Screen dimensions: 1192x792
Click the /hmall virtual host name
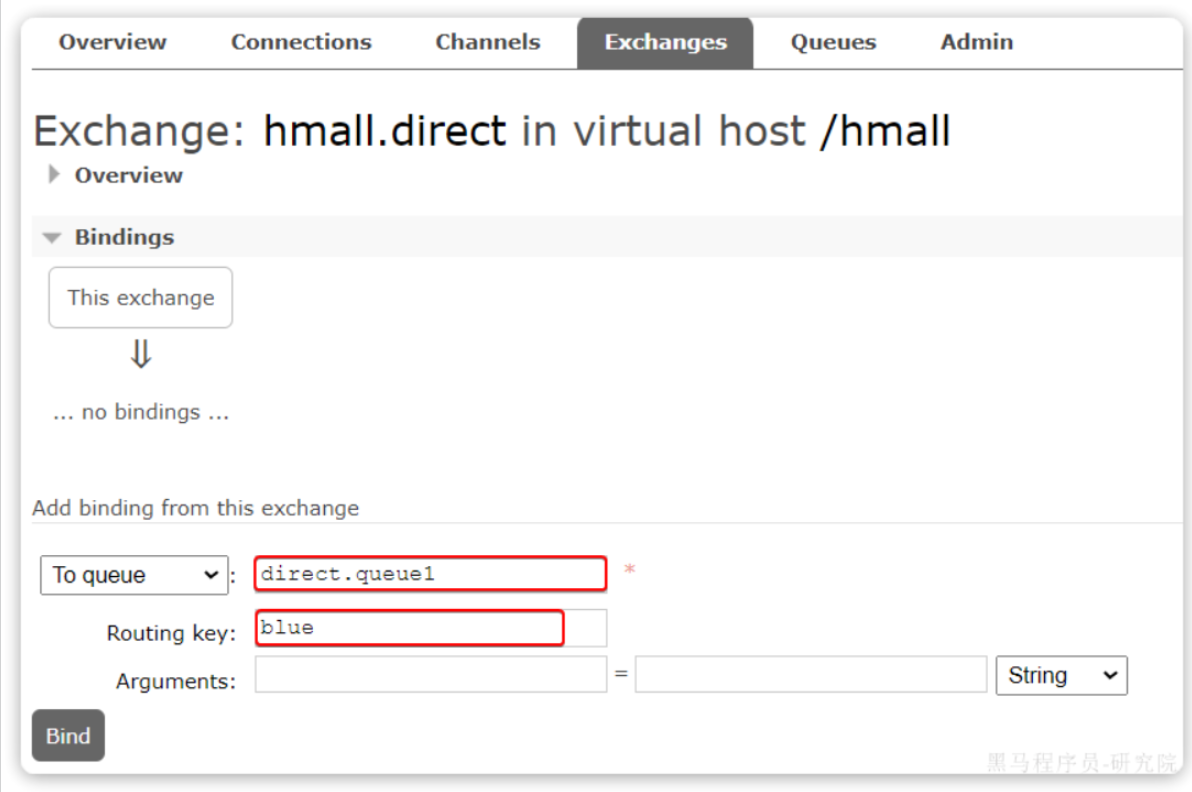coord(886,131)
